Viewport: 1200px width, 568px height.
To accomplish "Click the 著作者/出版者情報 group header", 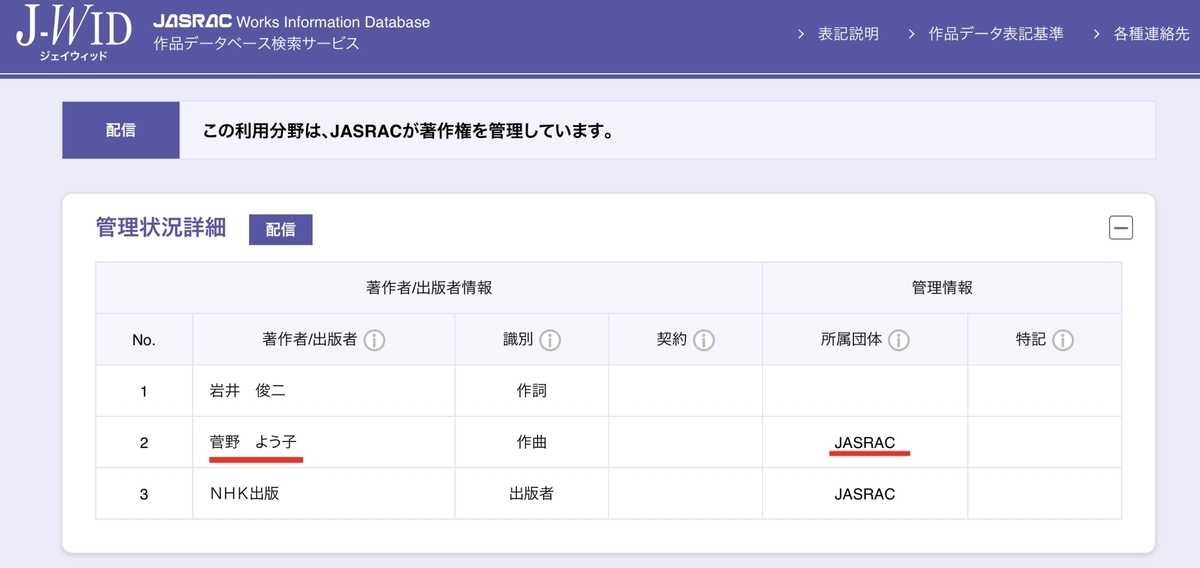I will pyautogui.click(x=429, y=288).
